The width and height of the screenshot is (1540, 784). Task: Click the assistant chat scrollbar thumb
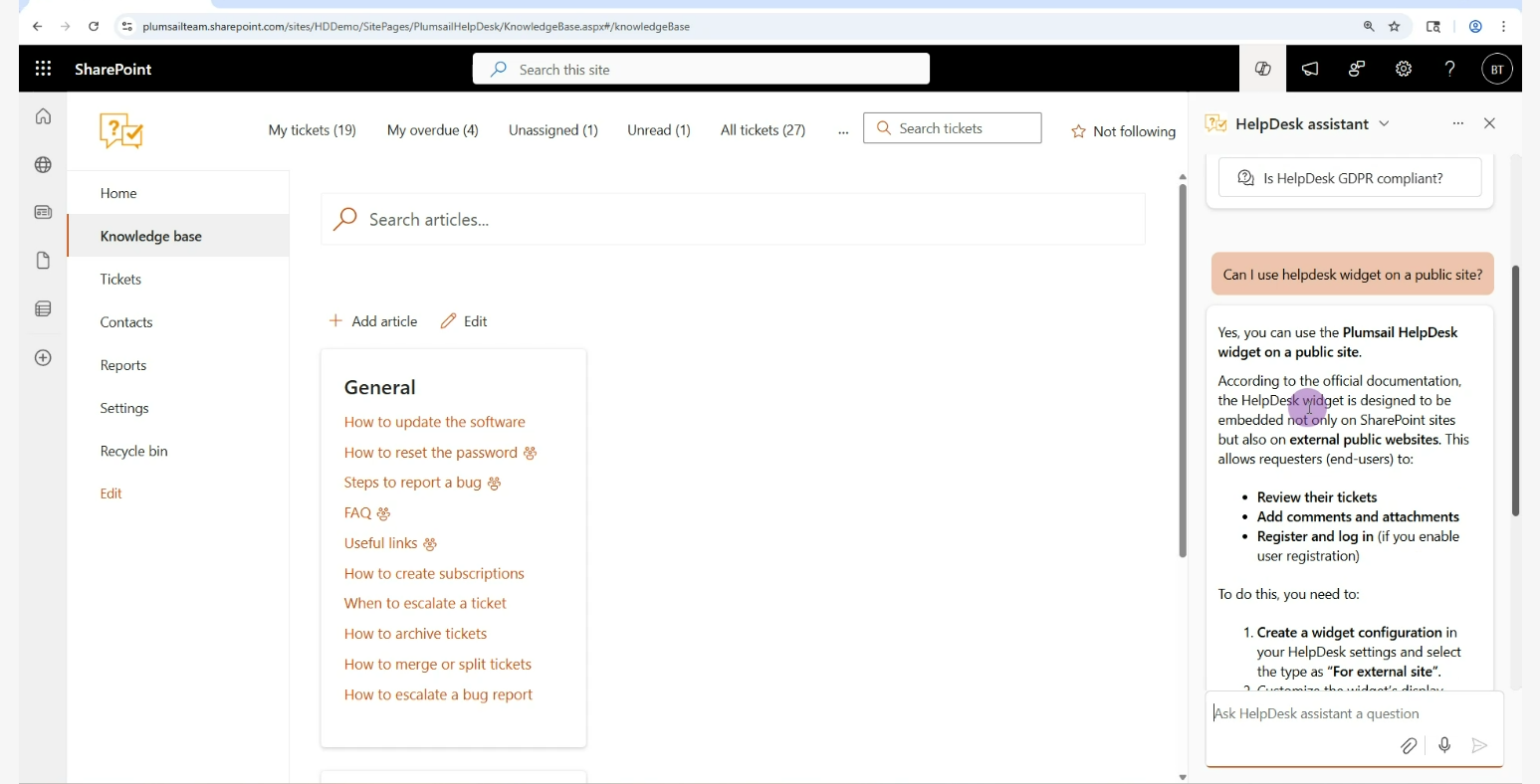[x=1515, y=390]
